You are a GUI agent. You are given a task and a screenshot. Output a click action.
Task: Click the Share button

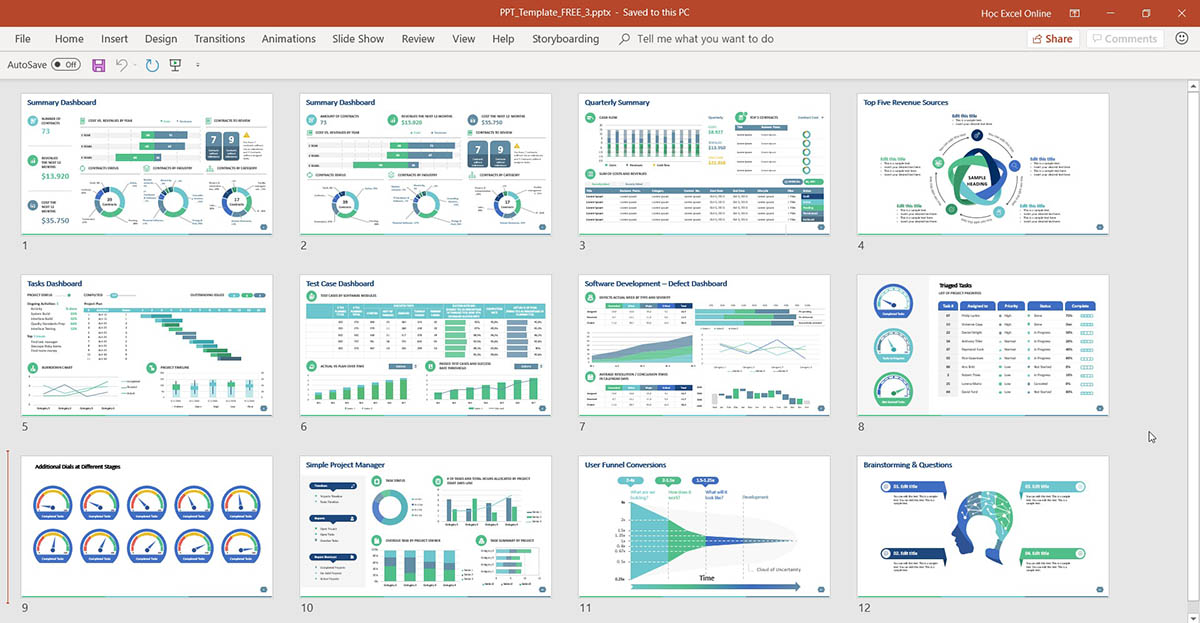(x=1050, y=39)
